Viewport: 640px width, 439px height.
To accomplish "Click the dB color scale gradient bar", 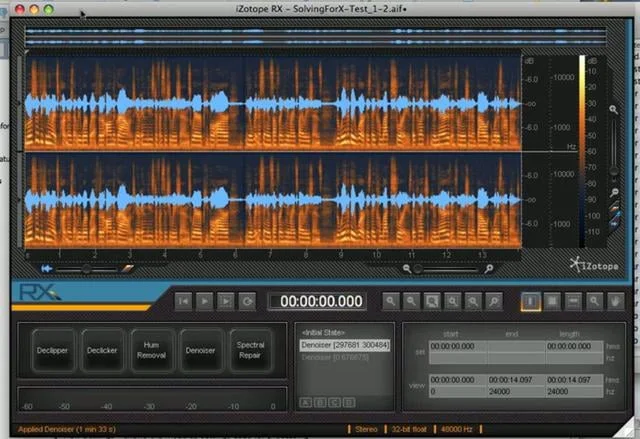I will click(x=582, y=151).
